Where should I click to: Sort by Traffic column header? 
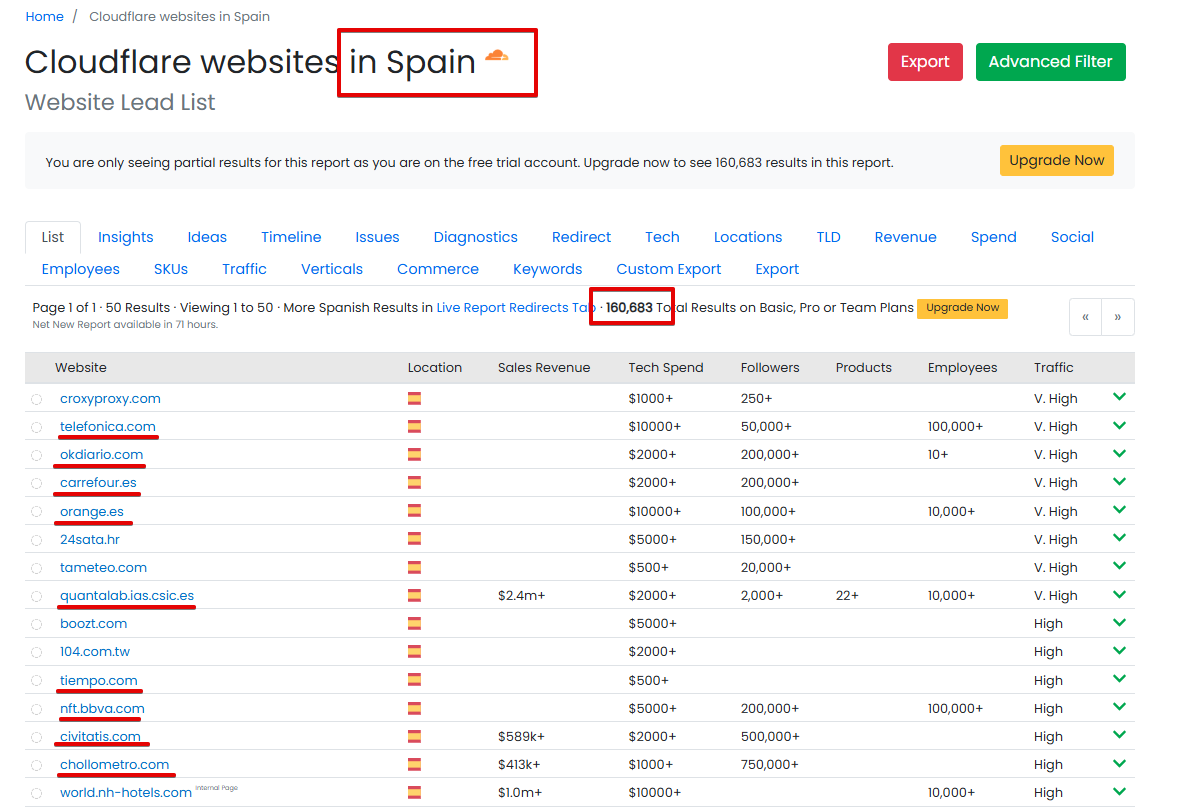(x=1054, y=367)
